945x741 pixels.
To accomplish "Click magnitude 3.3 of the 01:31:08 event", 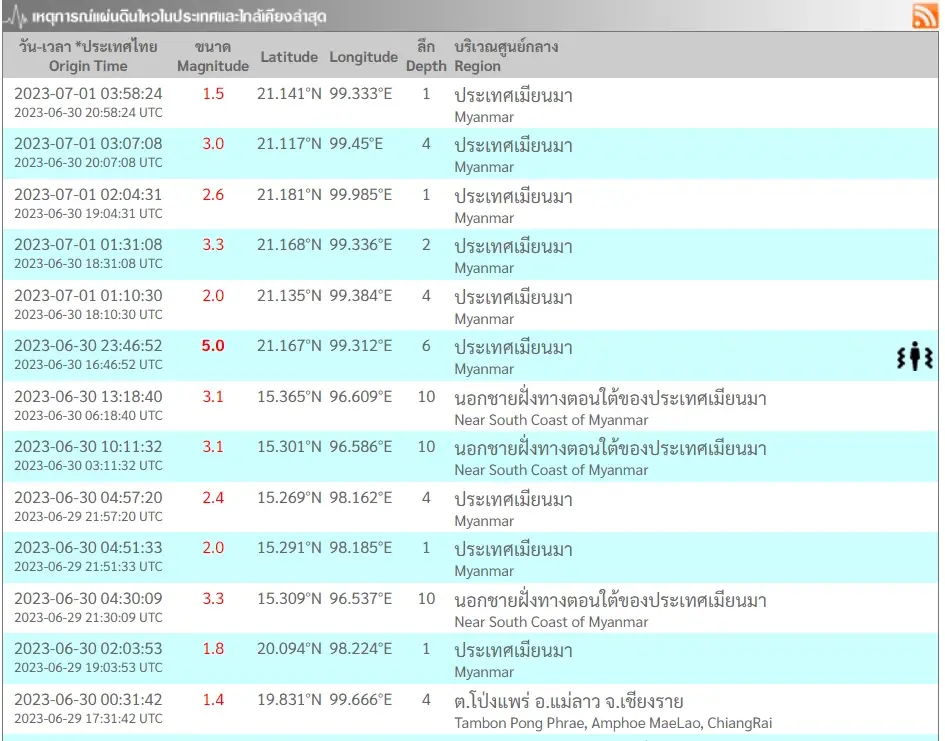I will [213, 245].
